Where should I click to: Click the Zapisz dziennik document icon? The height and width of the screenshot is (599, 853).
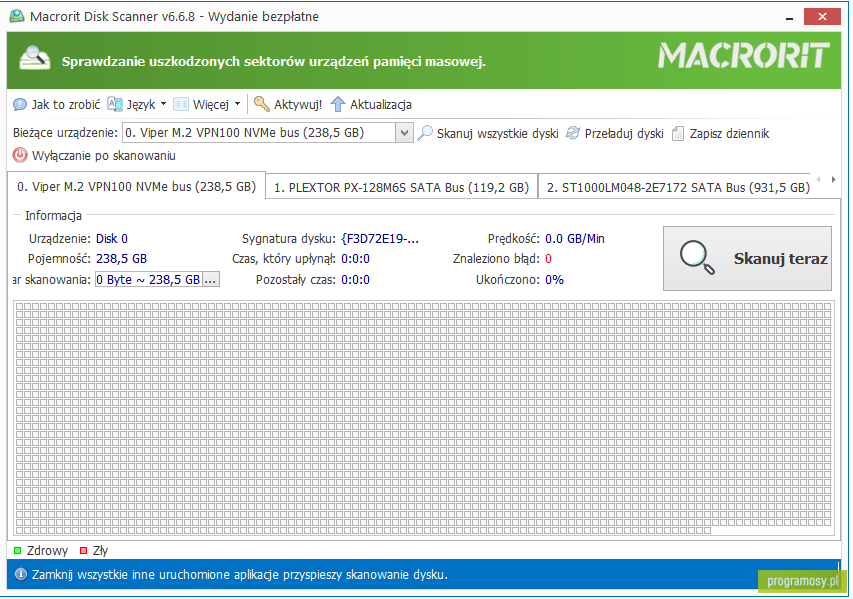click(x=678, y=133)
